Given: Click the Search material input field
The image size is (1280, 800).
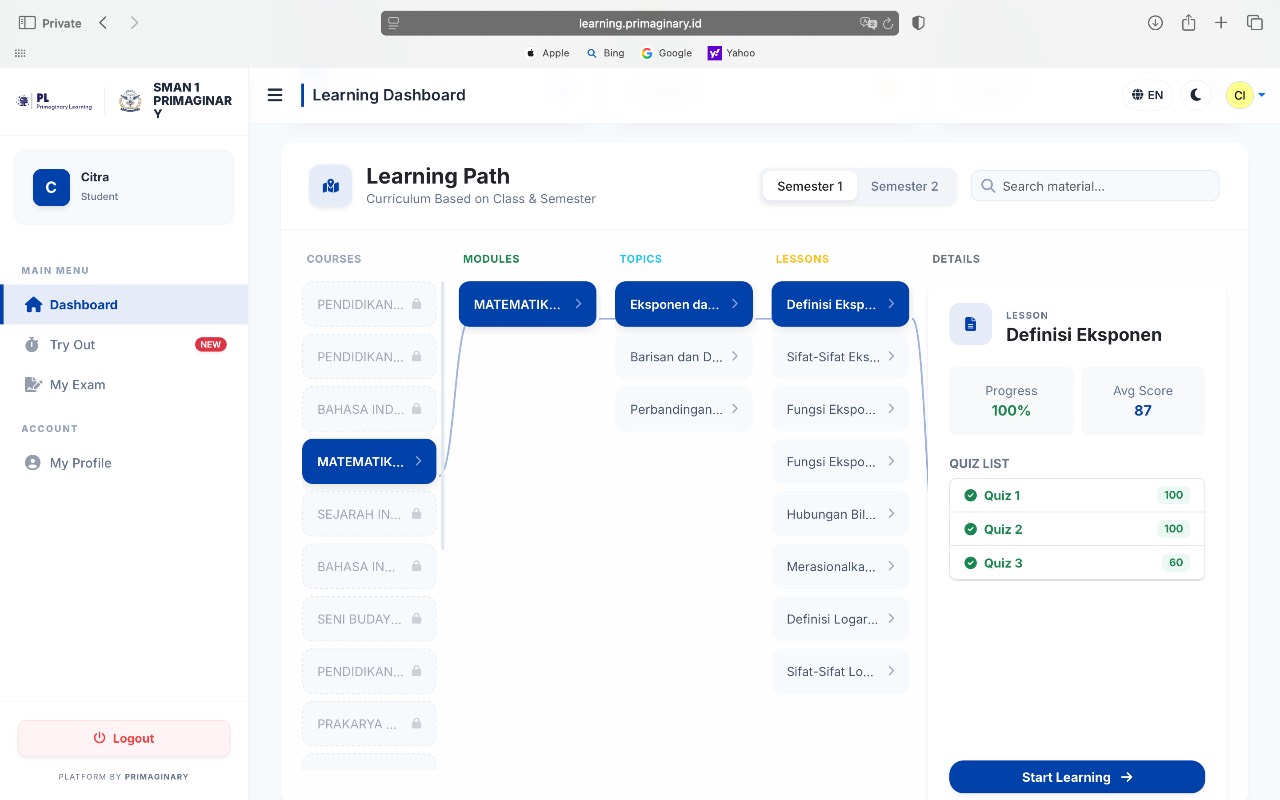Looking at the screenshot, I should tap(1095, 186).
